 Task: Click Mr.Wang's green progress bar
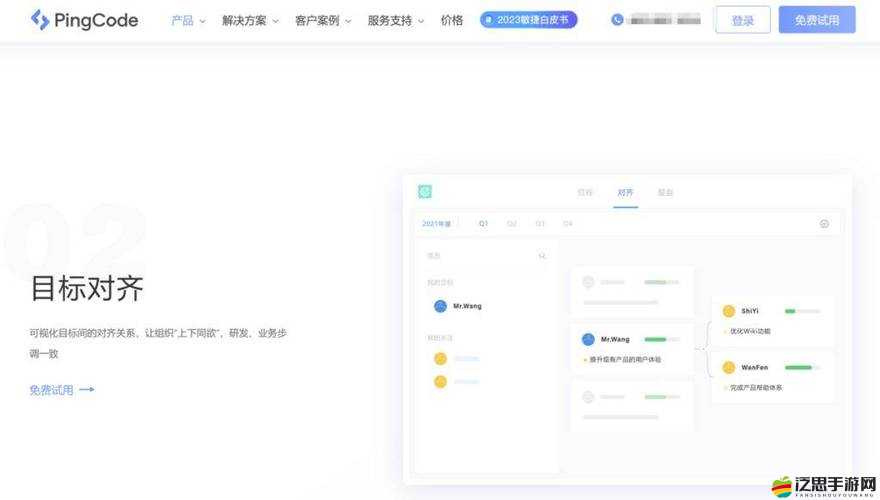661,340
